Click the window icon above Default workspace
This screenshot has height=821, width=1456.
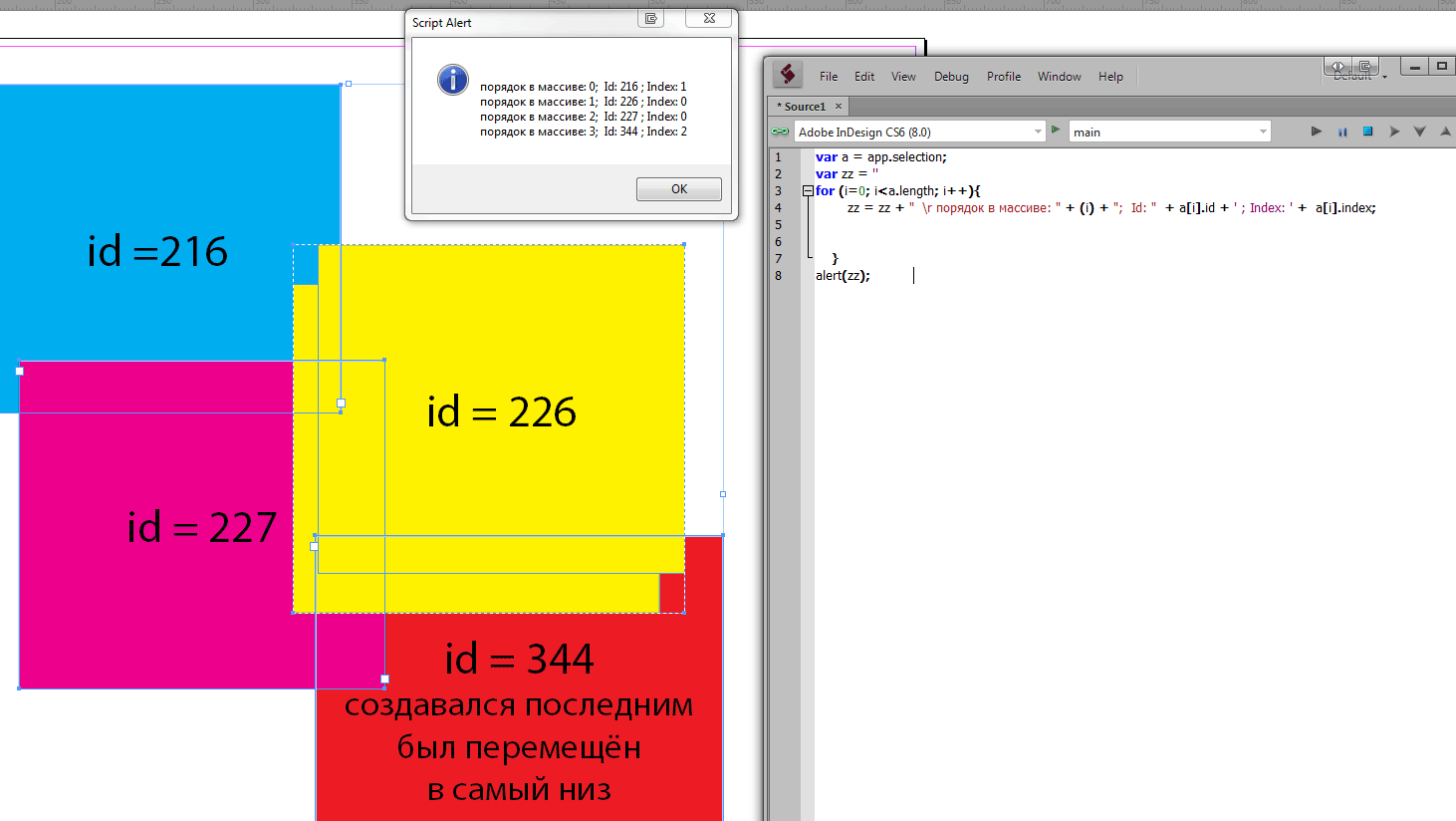[1364, 66]
